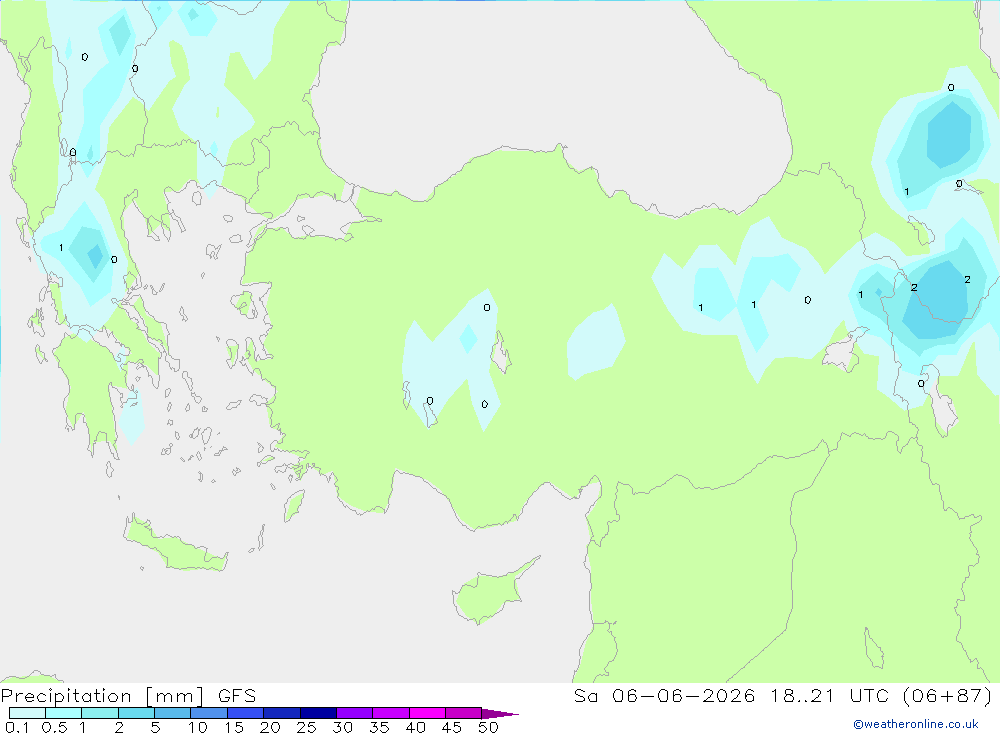Click the '18..21 UTC' time range text
The width and height of the screenshot is (1000, 733).
point(829,696)
